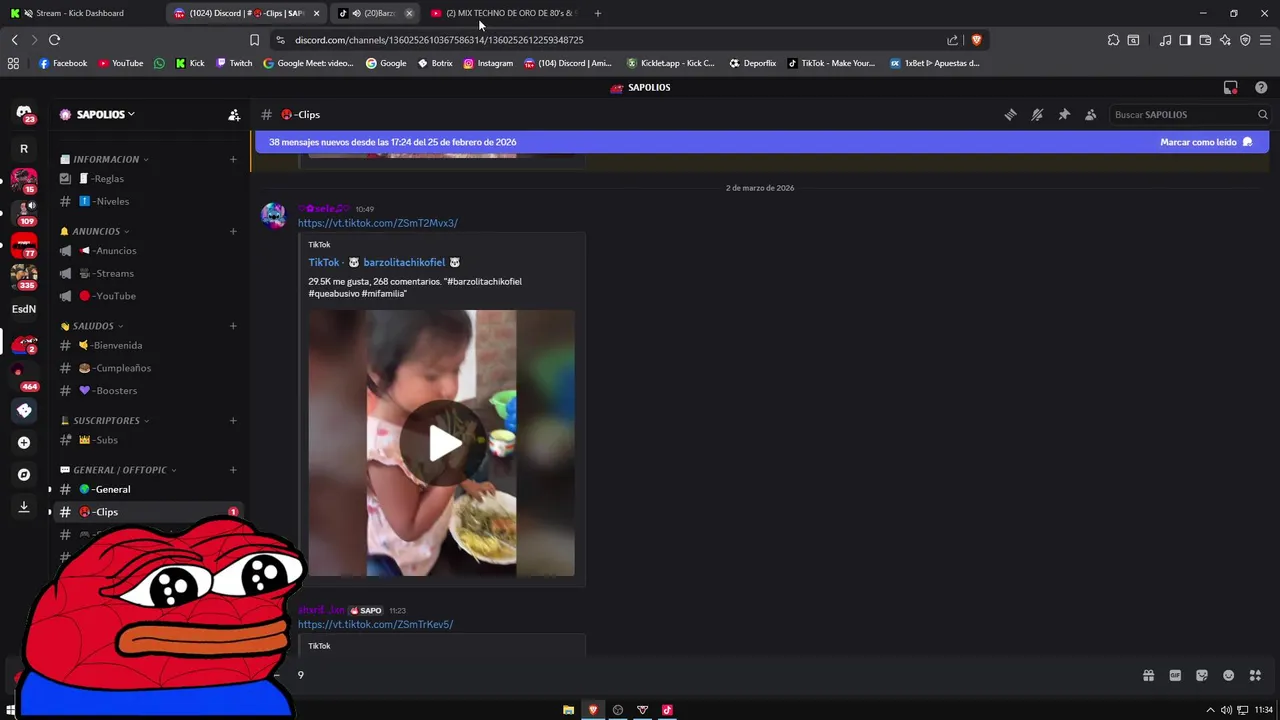The width and height of the screenshot is (1280, 720).
Task: Open the -General channel
Action: click(x=147, y=489)
